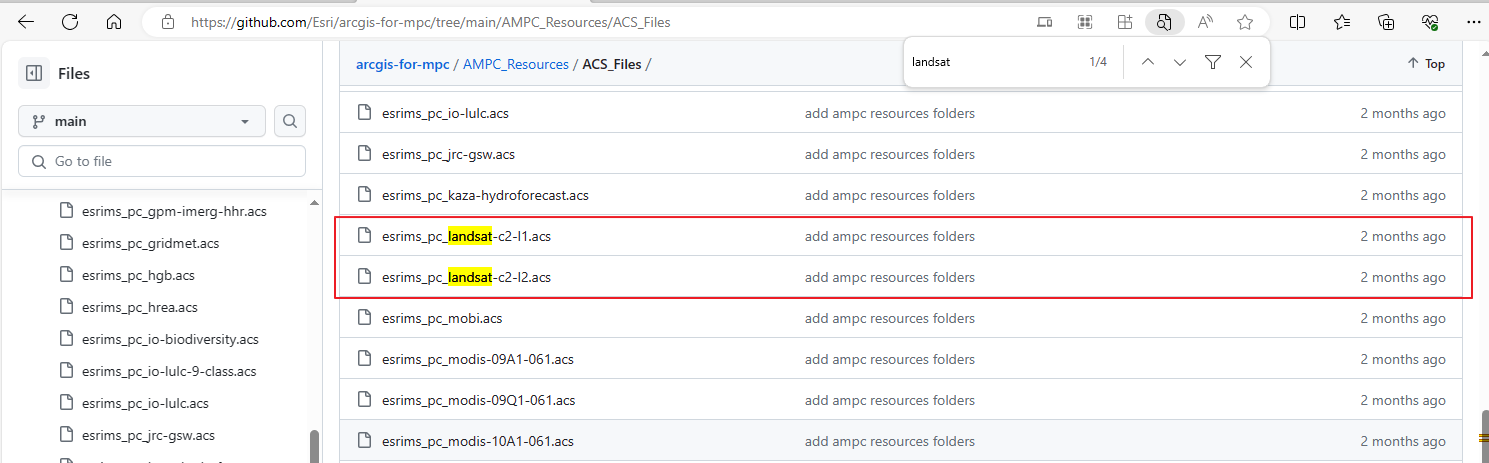The height and width of the screenshot is (463, 1489).
Task: Open esrims_pc_modis-10A1-061.acs file
Action: (x=478, y=441)
